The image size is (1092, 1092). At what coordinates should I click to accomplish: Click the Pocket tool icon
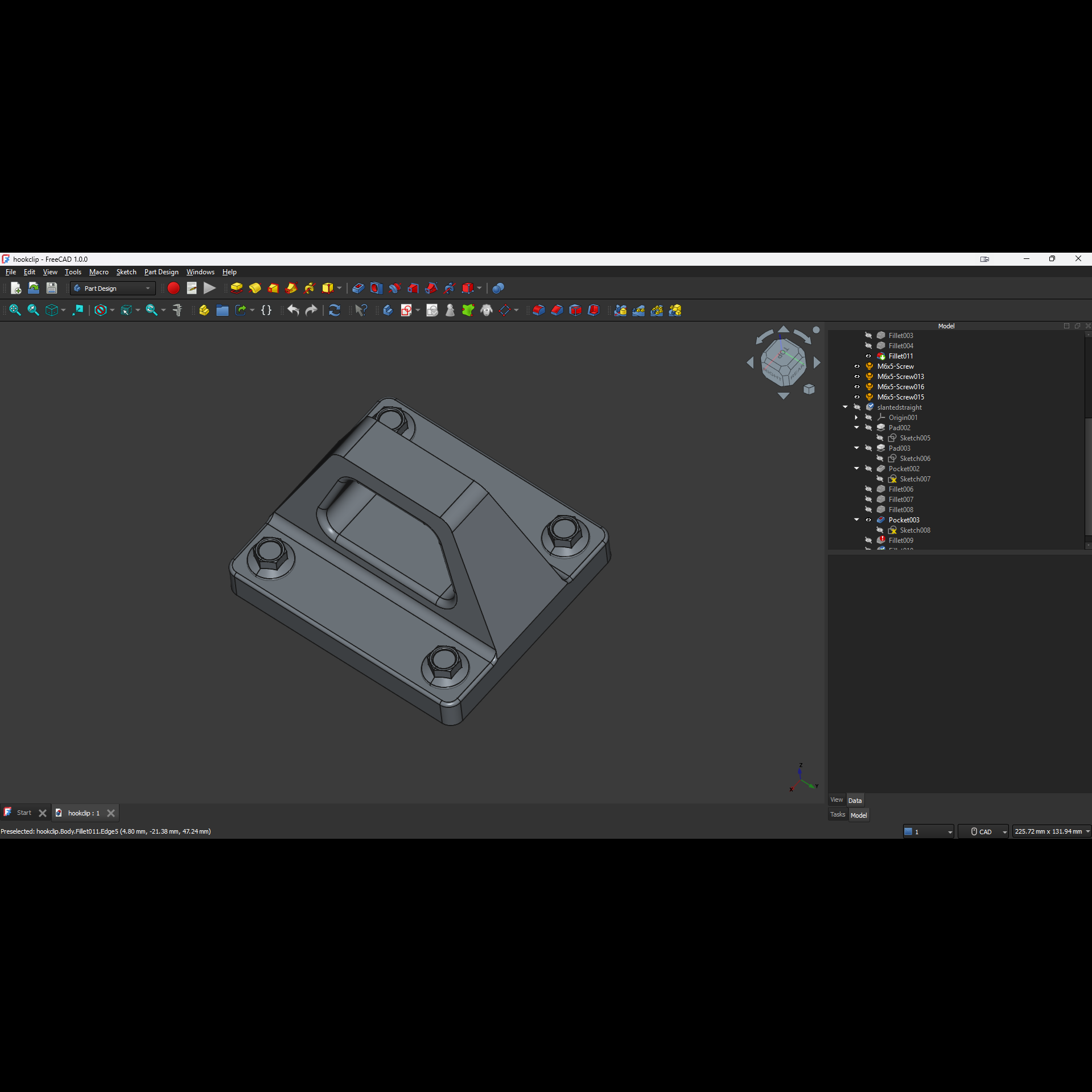pos(358,288)
